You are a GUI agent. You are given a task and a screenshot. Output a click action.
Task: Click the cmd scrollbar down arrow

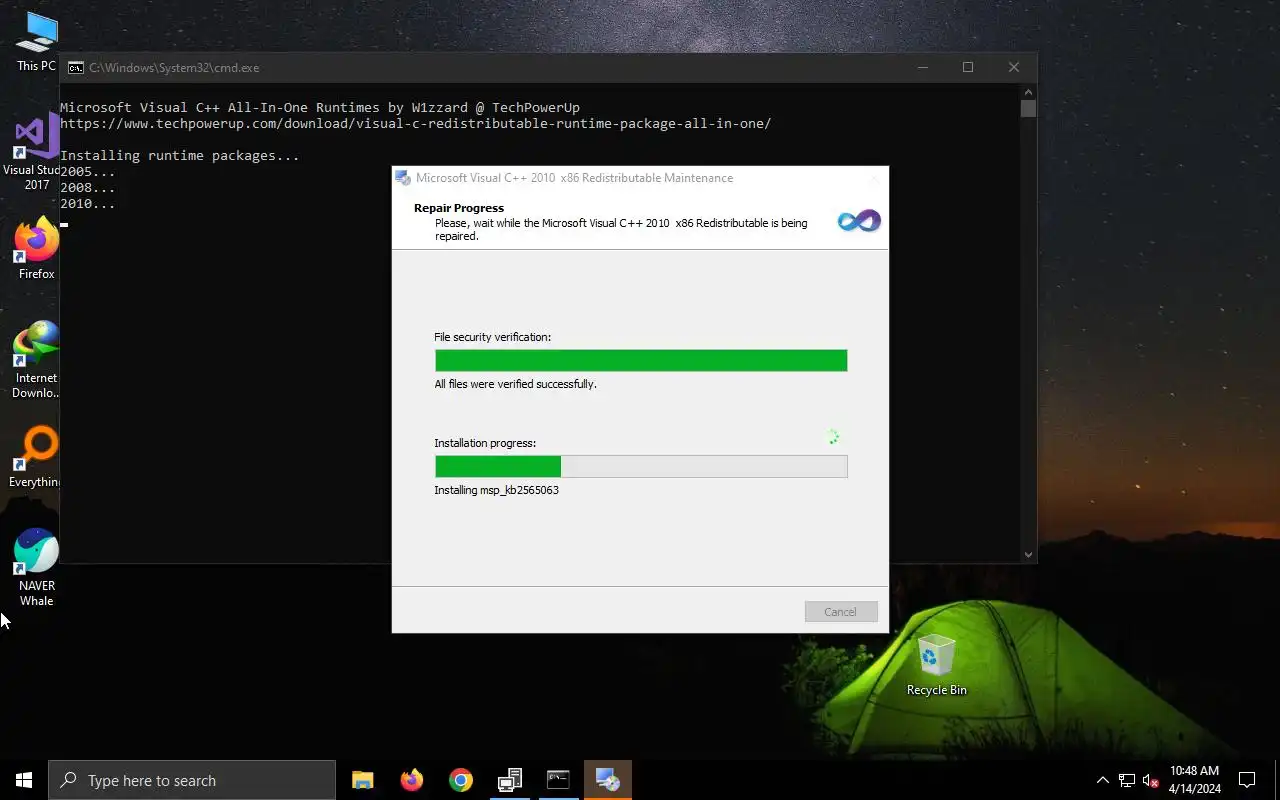pos(1028,554)
